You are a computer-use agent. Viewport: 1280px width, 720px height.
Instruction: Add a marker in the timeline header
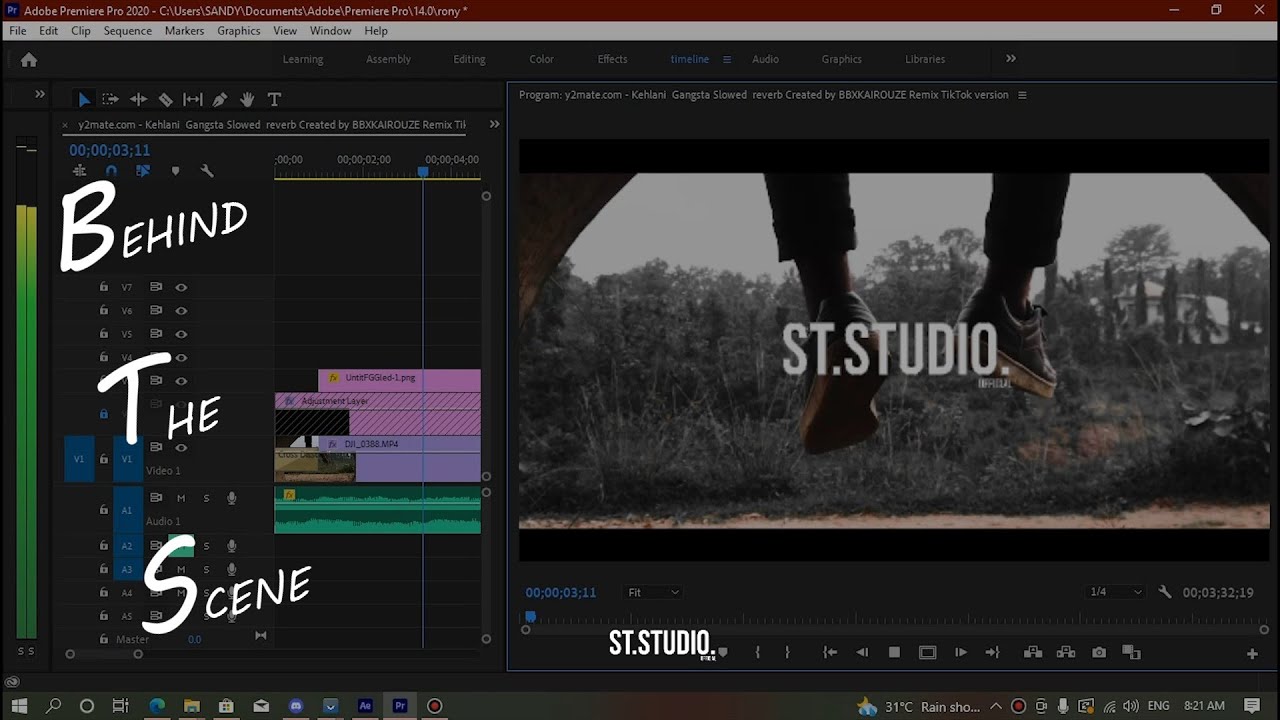tap(176, 171)
